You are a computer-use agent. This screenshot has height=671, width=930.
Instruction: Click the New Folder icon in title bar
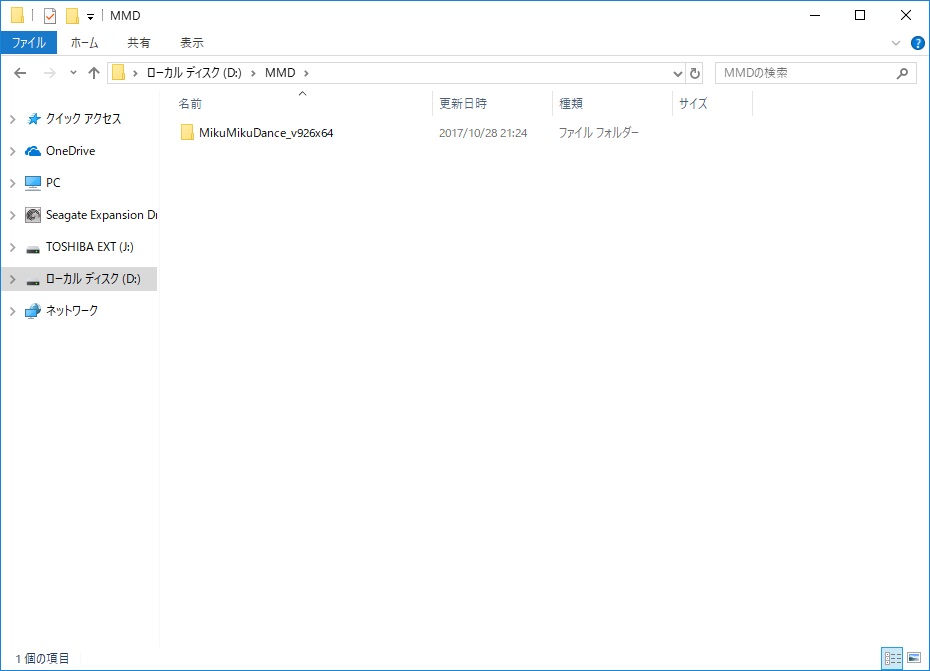[x=72, y=16]
